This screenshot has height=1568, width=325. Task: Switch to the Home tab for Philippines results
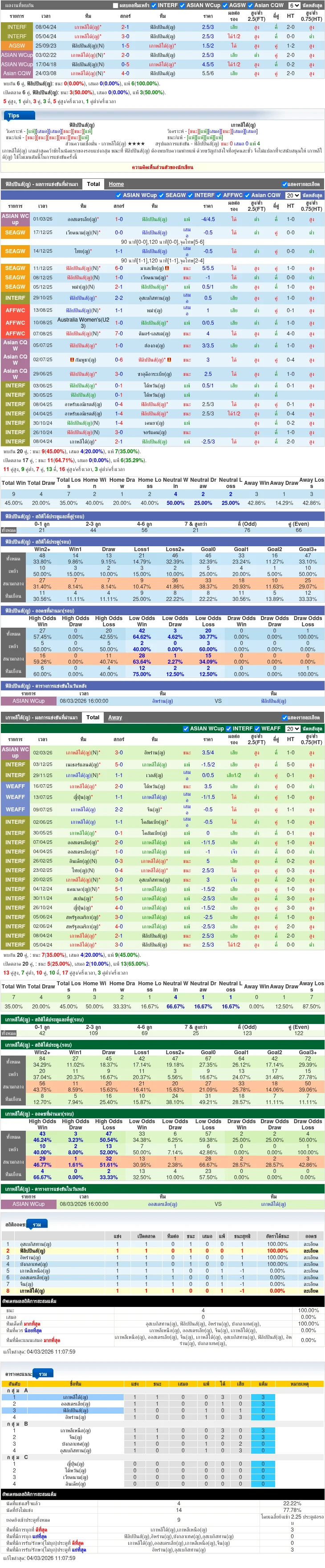click(x=117, y=184)
